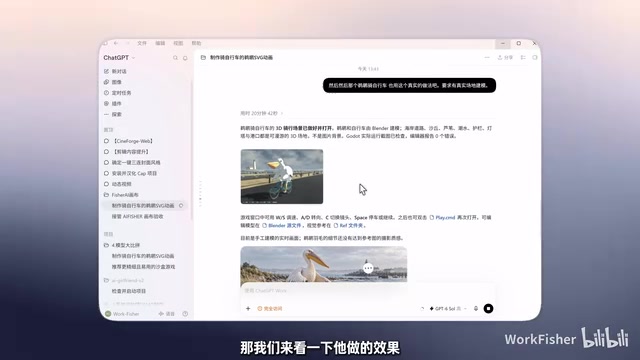Open help icon at sidebar bottom
The height and width of the screenshot is (360, 640).
[x=185, y=314]
